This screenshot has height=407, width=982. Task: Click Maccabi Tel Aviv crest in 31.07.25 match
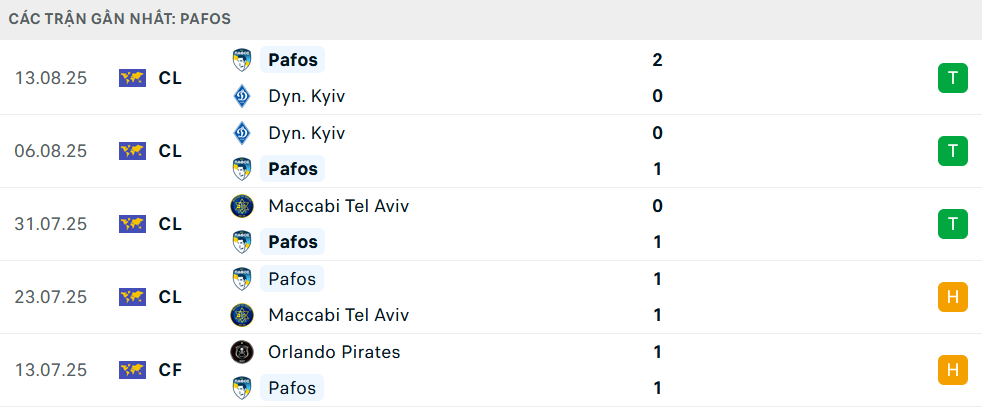[x=241, y=206]
